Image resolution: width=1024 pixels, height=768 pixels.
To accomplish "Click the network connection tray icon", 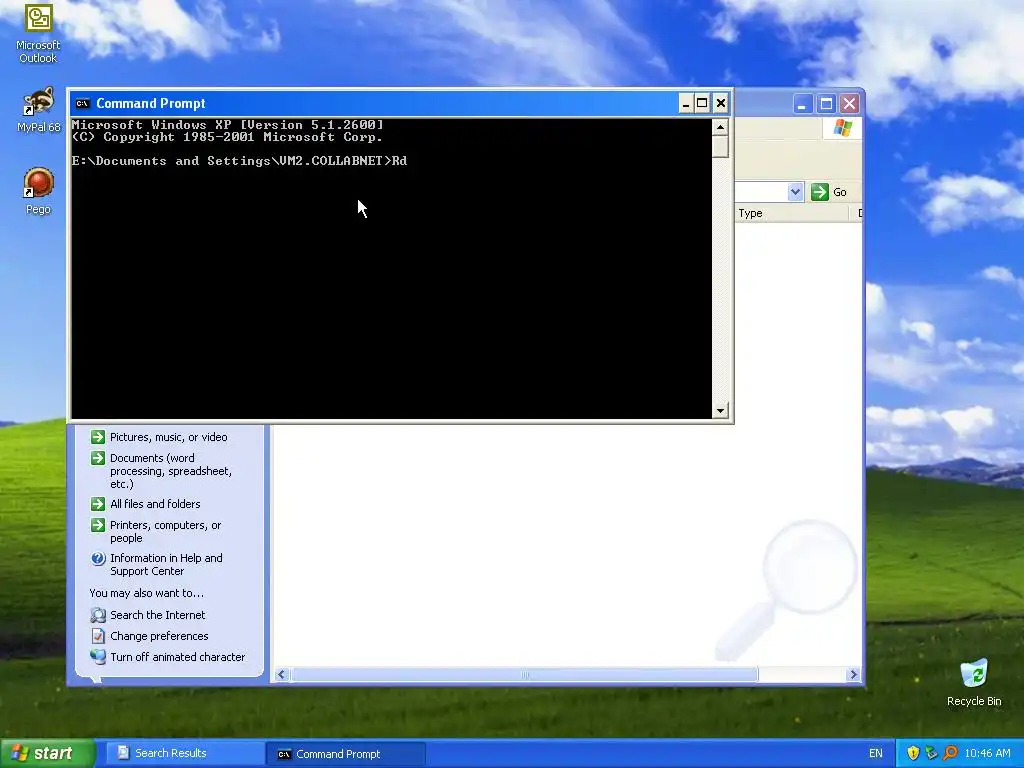I will pyautogui.click(x=931, y=753).
